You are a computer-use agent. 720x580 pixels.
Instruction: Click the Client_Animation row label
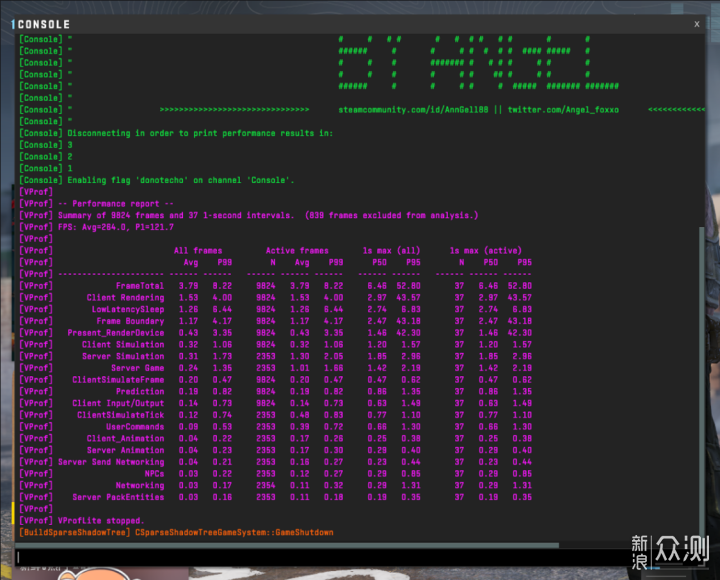pyautogui.click(x=125, y=439)
